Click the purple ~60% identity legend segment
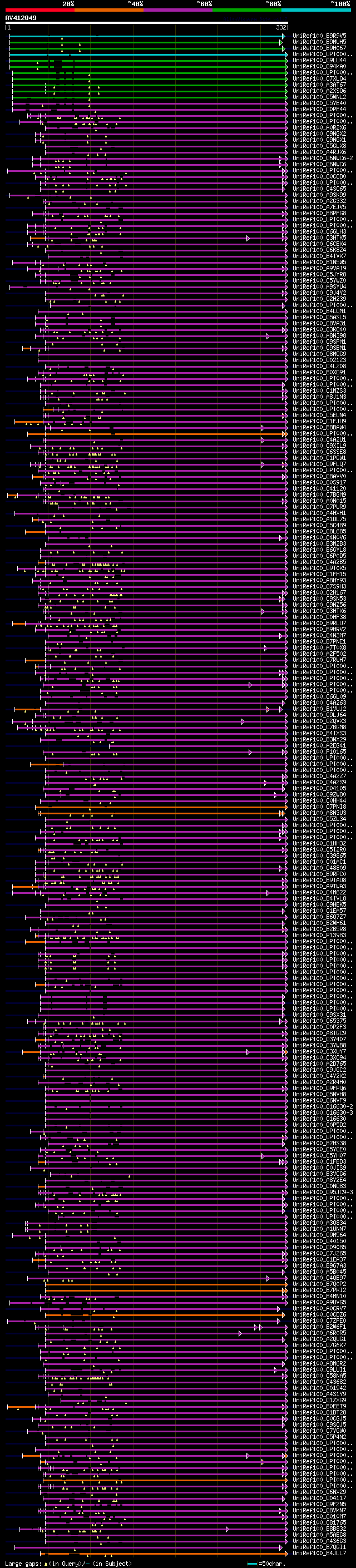 [x=177, y=10]
